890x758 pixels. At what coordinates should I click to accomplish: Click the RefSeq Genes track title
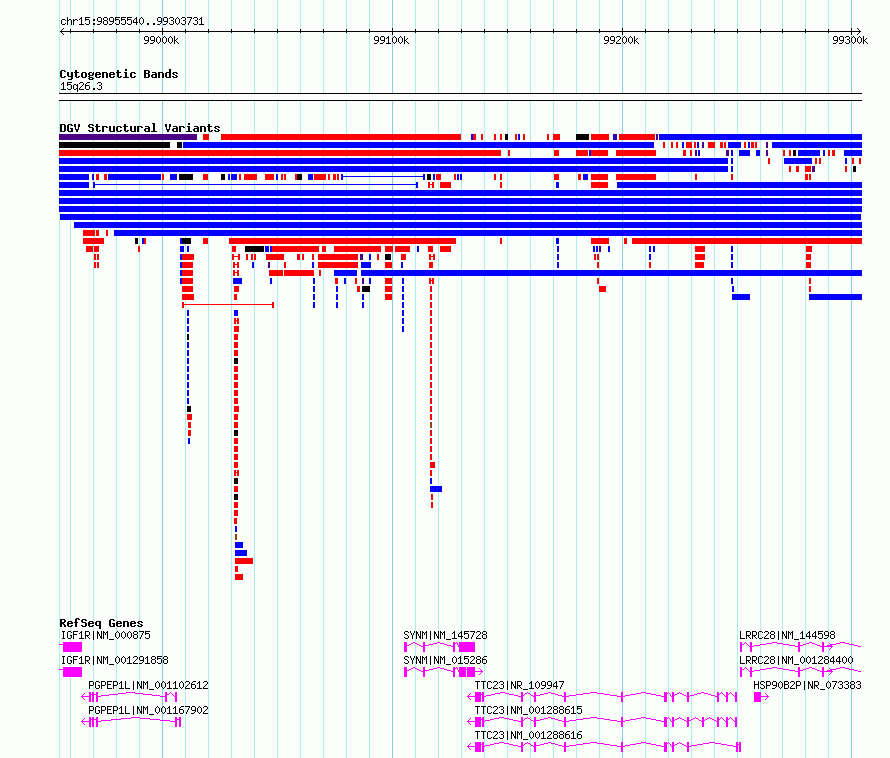pos(101,623)
